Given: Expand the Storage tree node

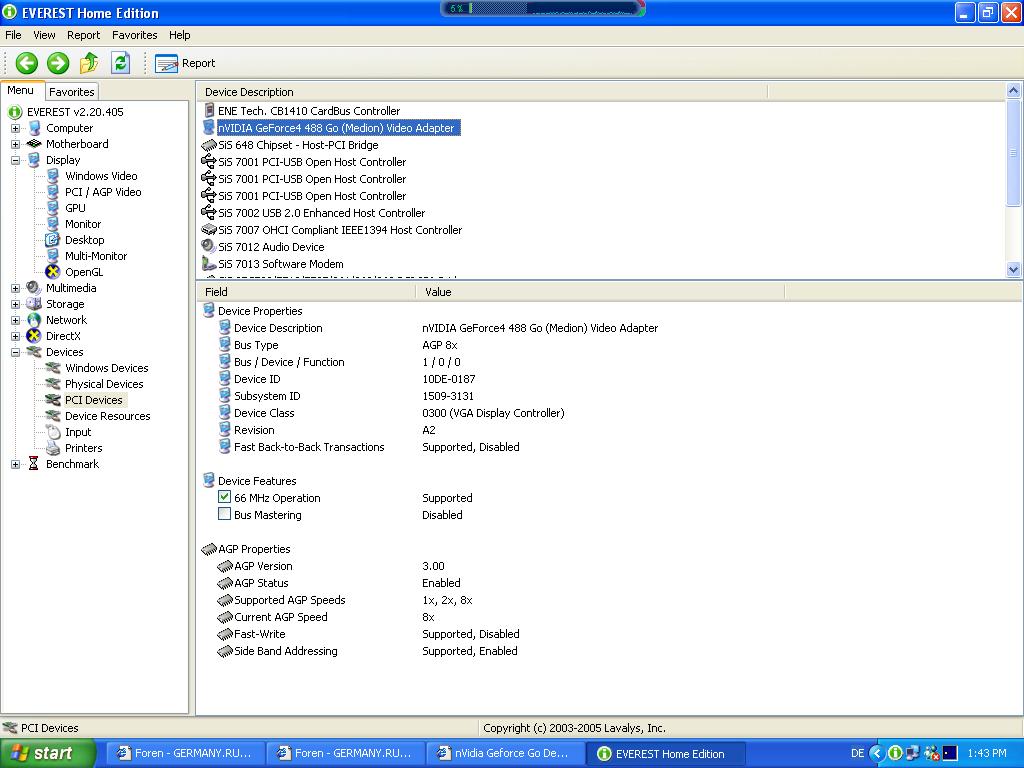Looking at the screenshot, I should 15,304.
